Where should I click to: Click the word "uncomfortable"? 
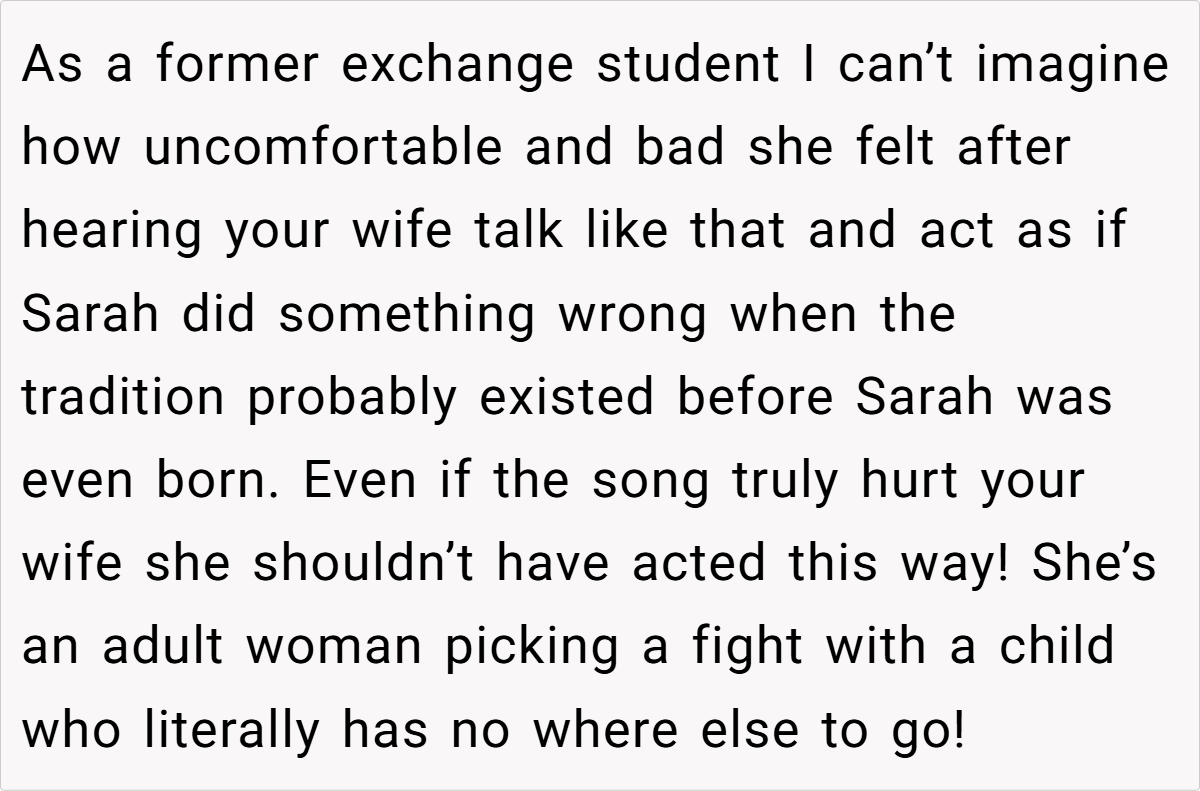pos(323,149)
